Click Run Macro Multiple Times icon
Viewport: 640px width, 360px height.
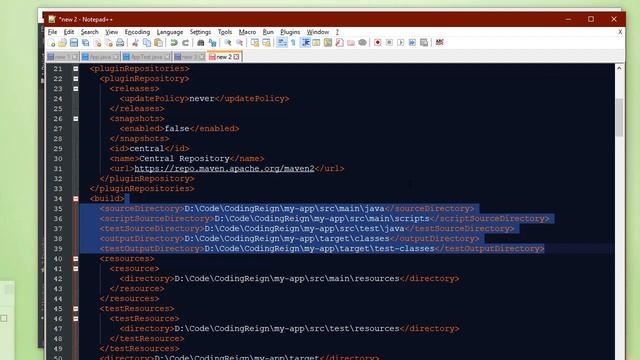412,43
